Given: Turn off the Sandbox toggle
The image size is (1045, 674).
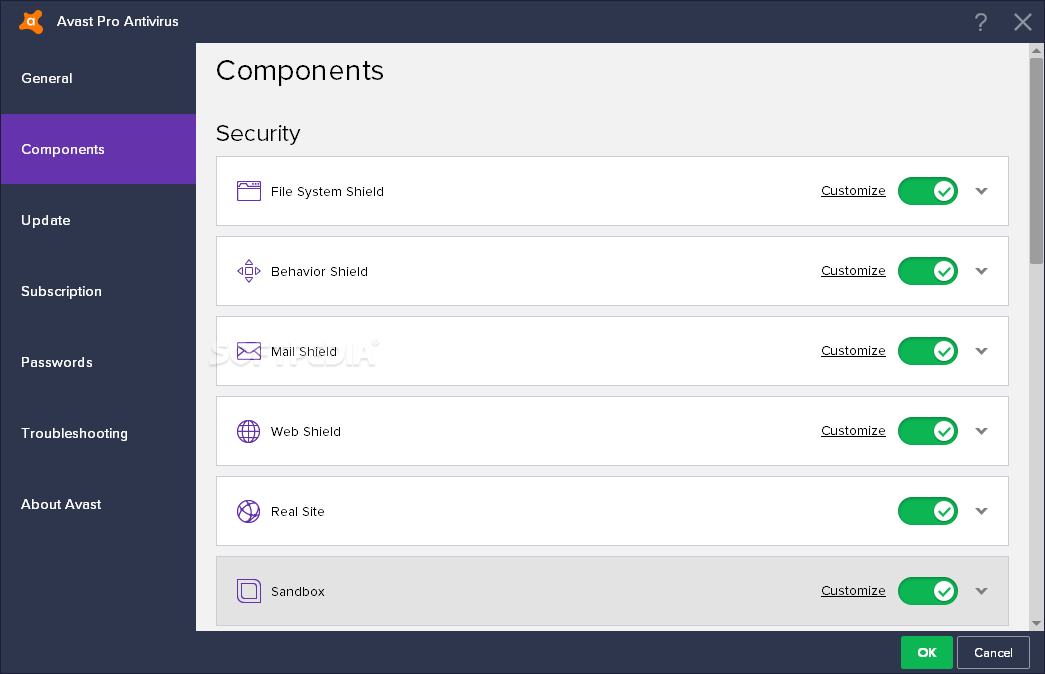Looking at the screenshot, I should tap(928, 591).
